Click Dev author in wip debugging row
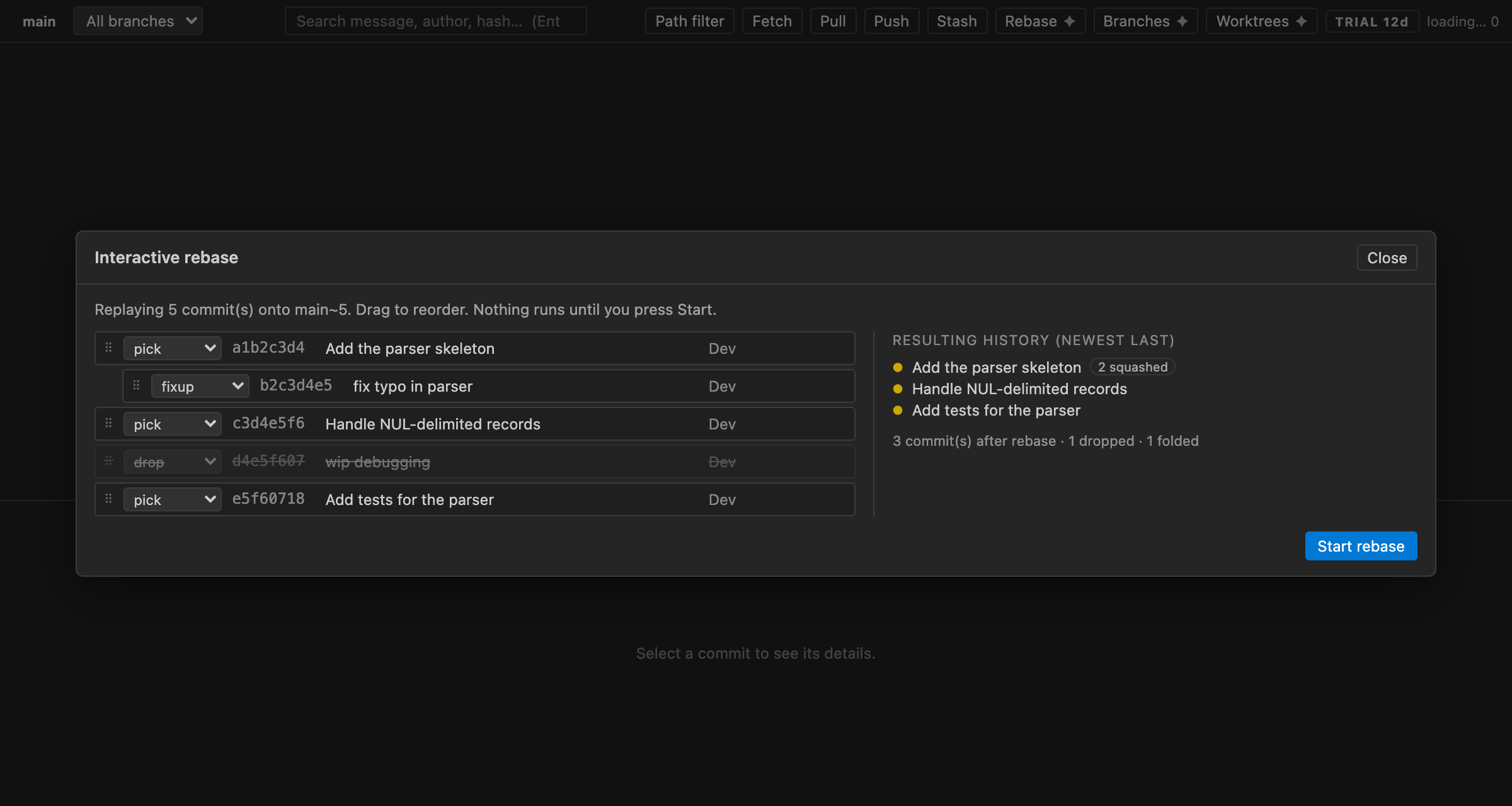 (722, 462)
